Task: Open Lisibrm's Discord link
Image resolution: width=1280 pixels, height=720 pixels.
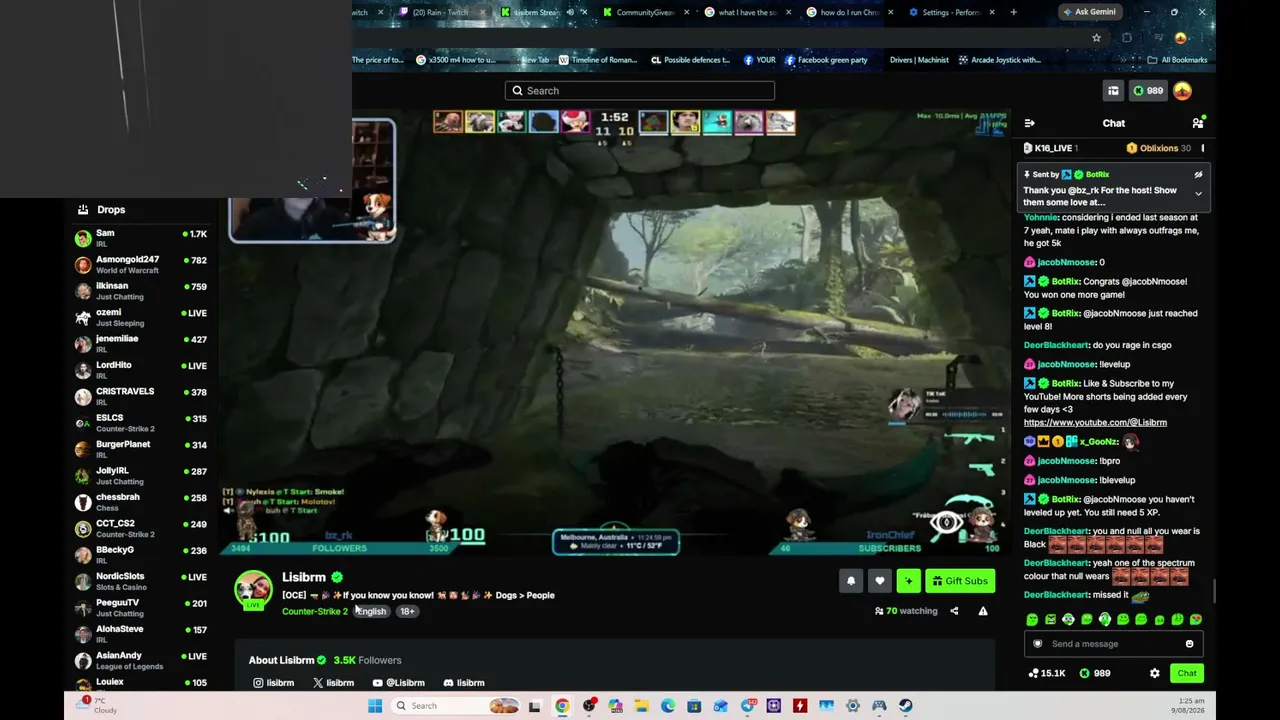Action: [464, 683]
